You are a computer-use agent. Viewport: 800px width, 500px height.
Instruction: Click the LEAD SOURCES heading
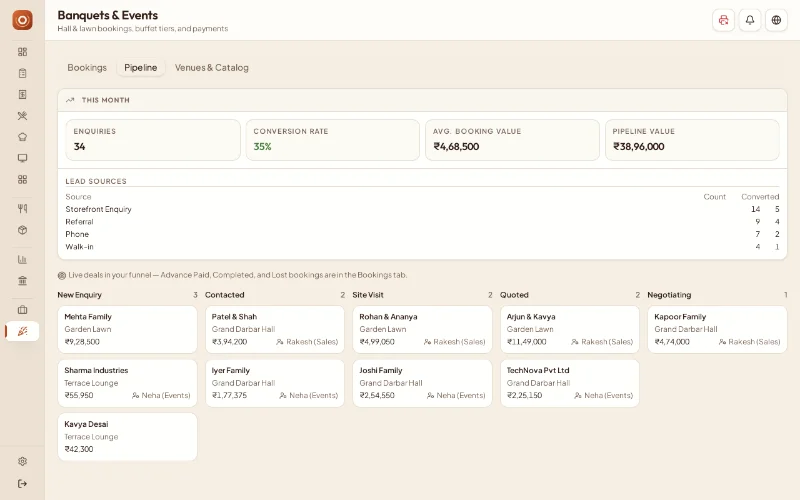[x=96, y=181]
